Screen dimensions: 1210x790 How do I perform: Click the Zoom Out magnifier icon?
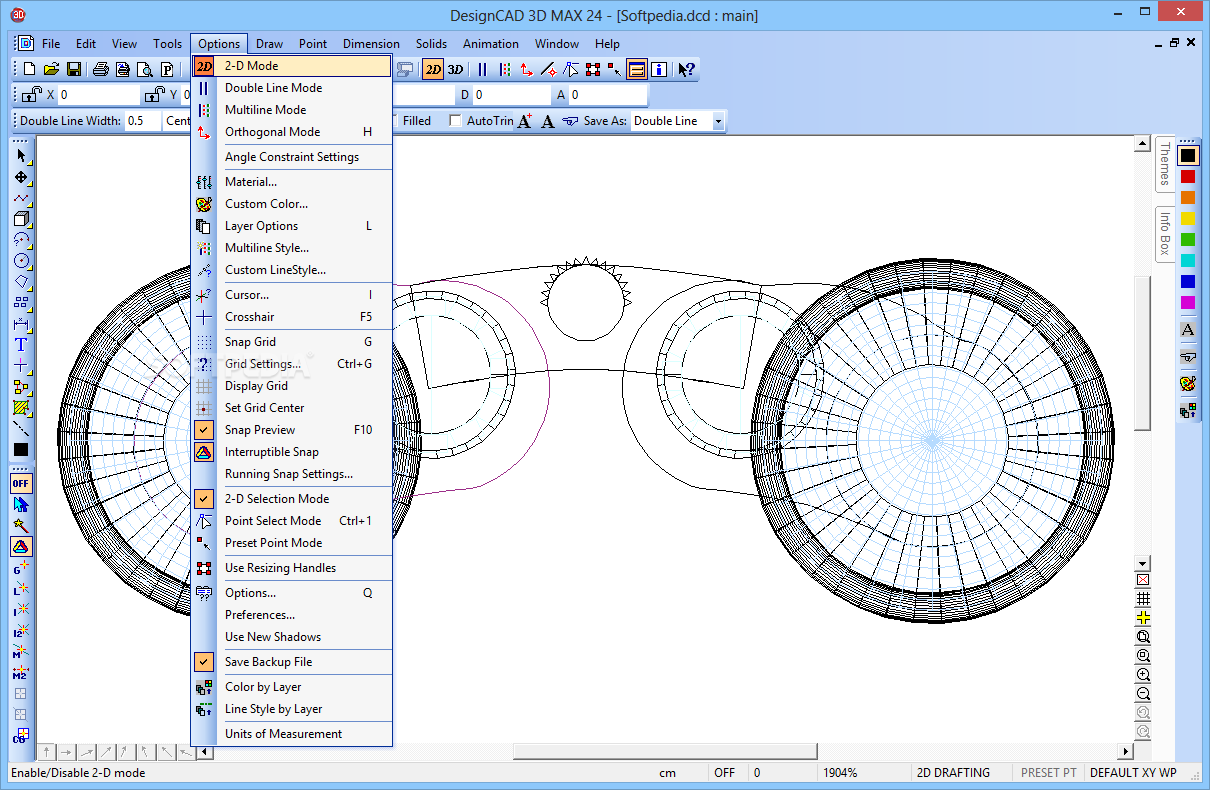tap(1143, 694)
